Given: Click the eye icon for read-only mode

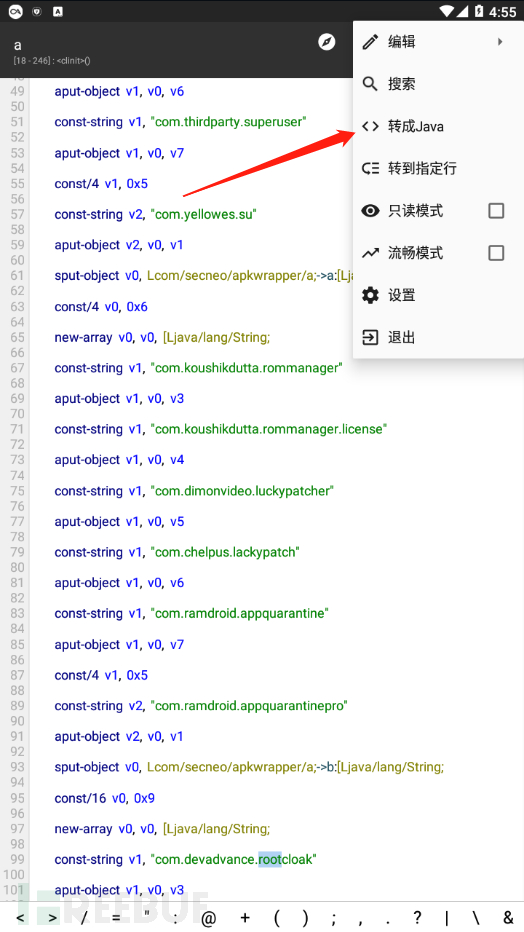Looking at the screenshot, I should (370, 210).
